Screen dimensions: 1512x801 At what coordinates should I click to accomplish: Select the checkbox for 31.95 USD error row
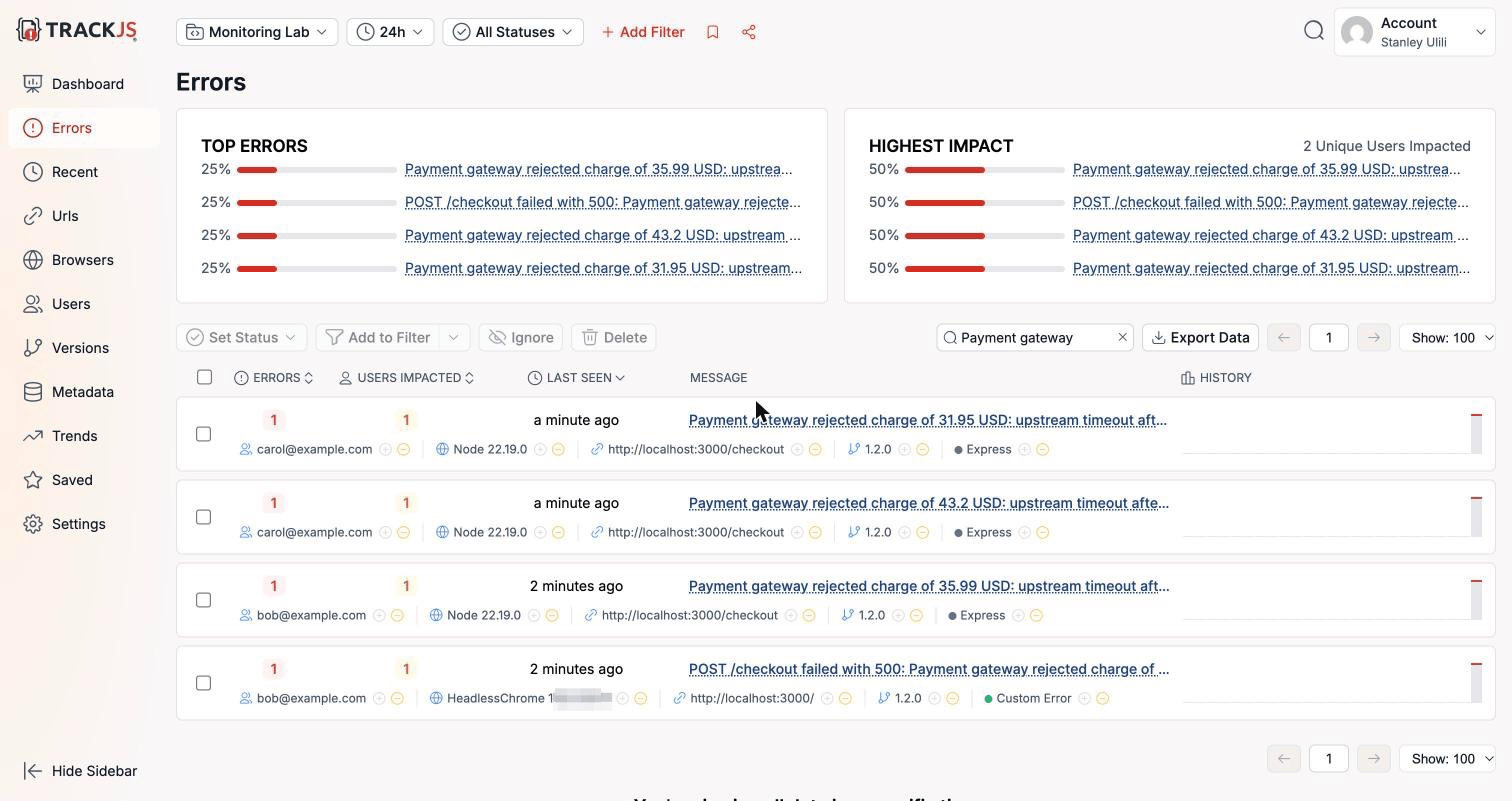(x=203, y=434)
